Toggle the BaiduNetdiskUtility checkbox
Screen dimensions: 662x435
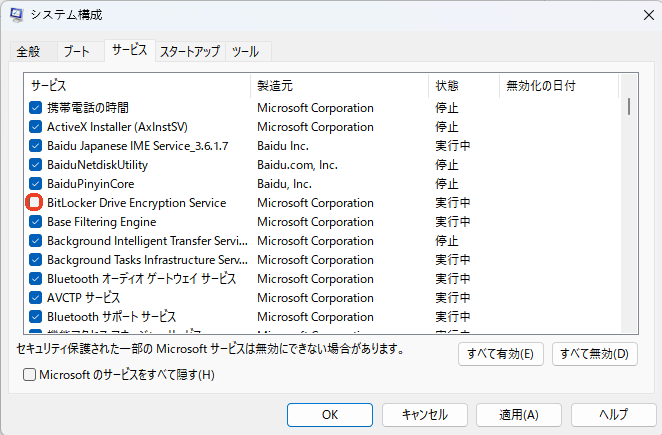point(36,165)
